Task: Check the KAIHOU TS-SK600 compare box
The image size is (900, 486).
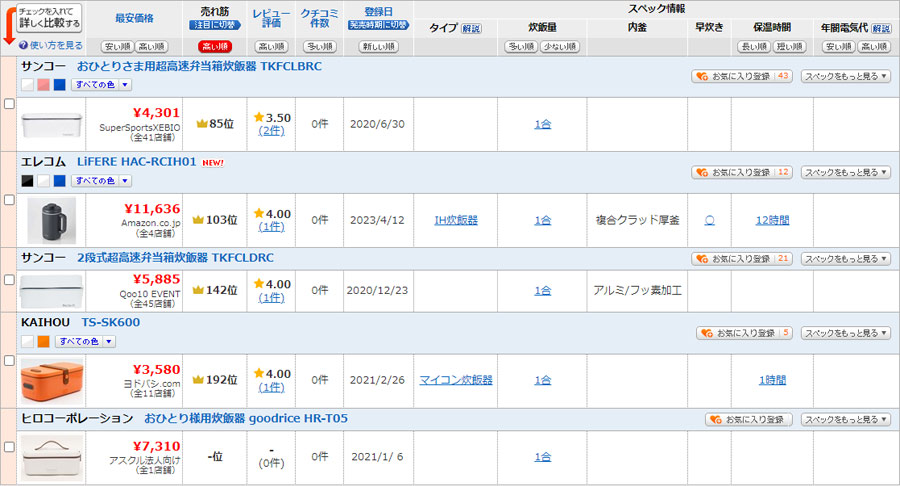Action: (x=9, y=360)
